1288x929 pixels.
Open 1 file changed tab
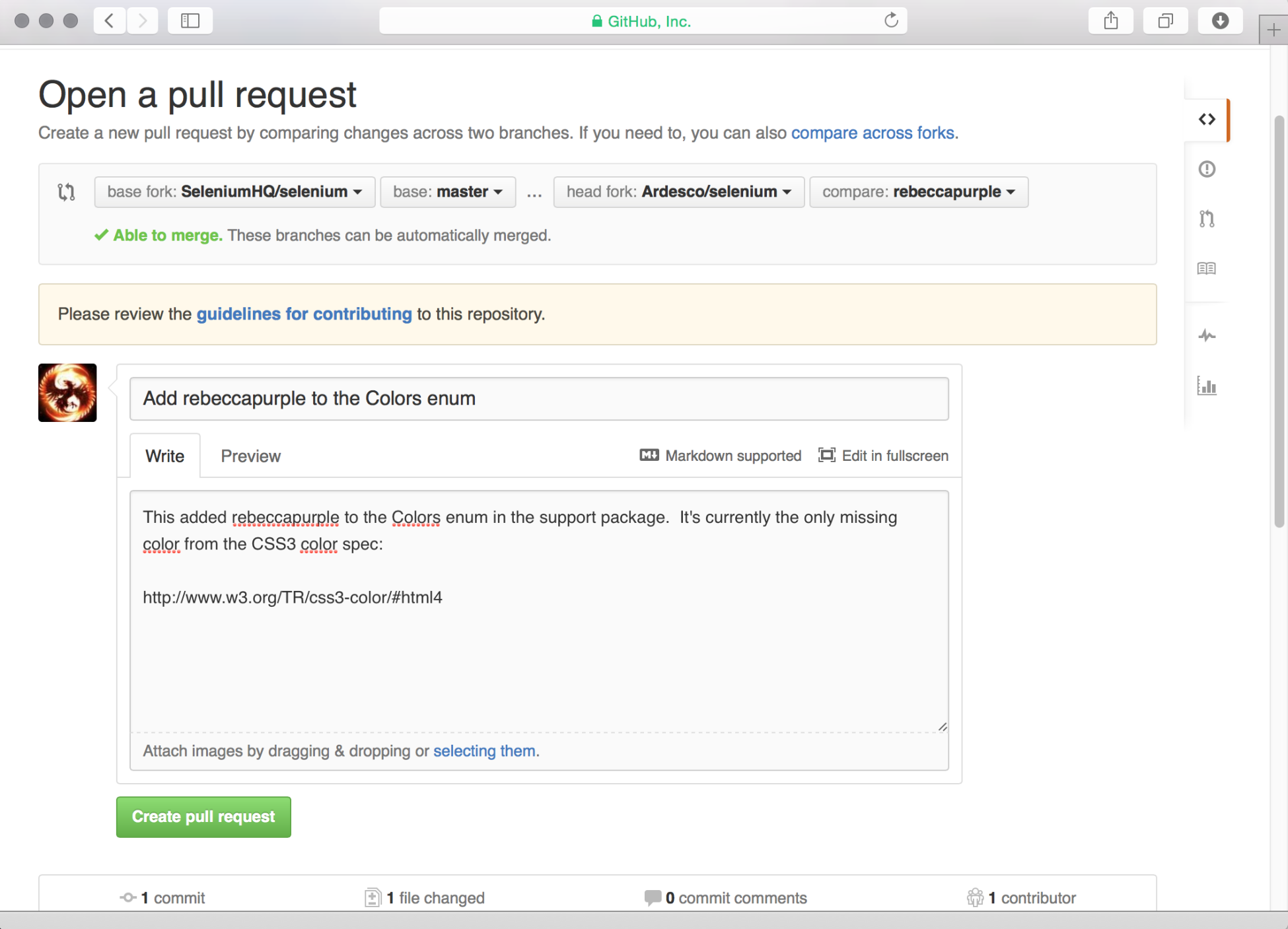point(425,898)
